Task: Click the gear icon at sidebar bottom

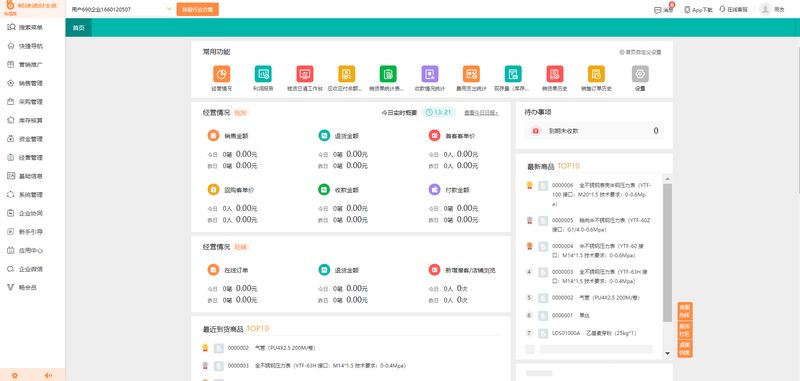Action: pos(15,375)
